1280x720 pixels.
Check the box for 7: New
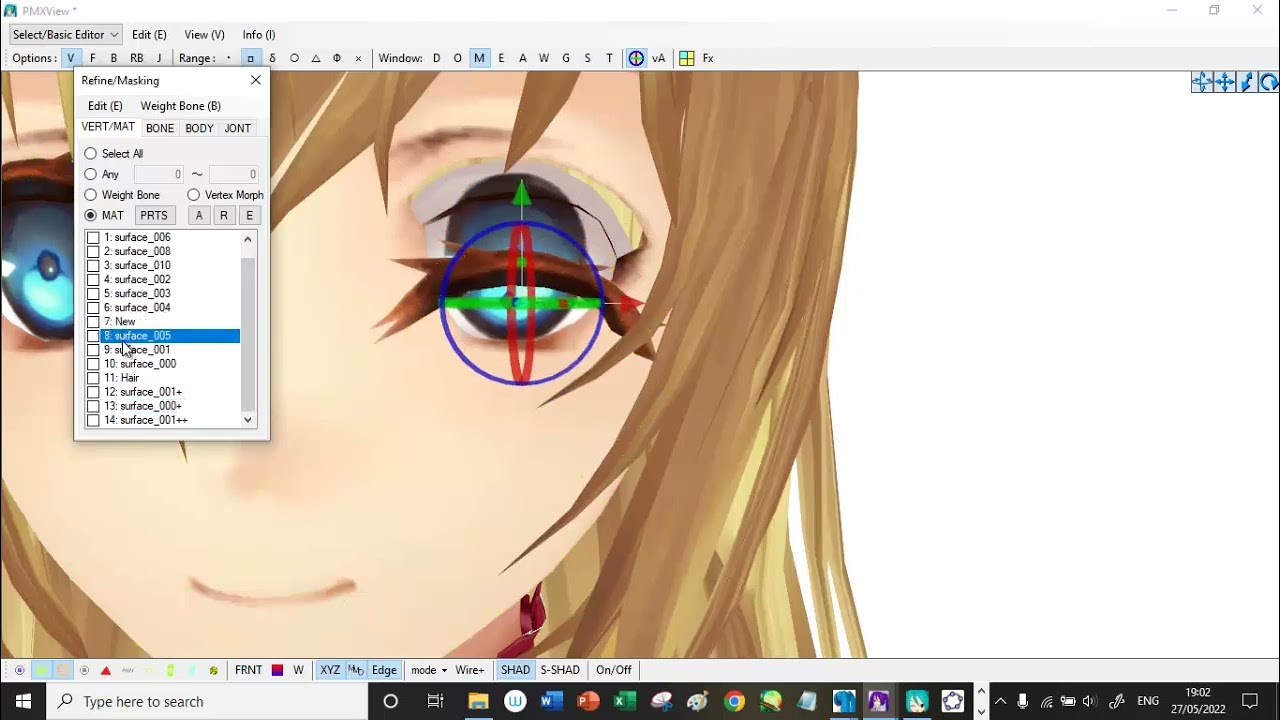pos(93,322)
